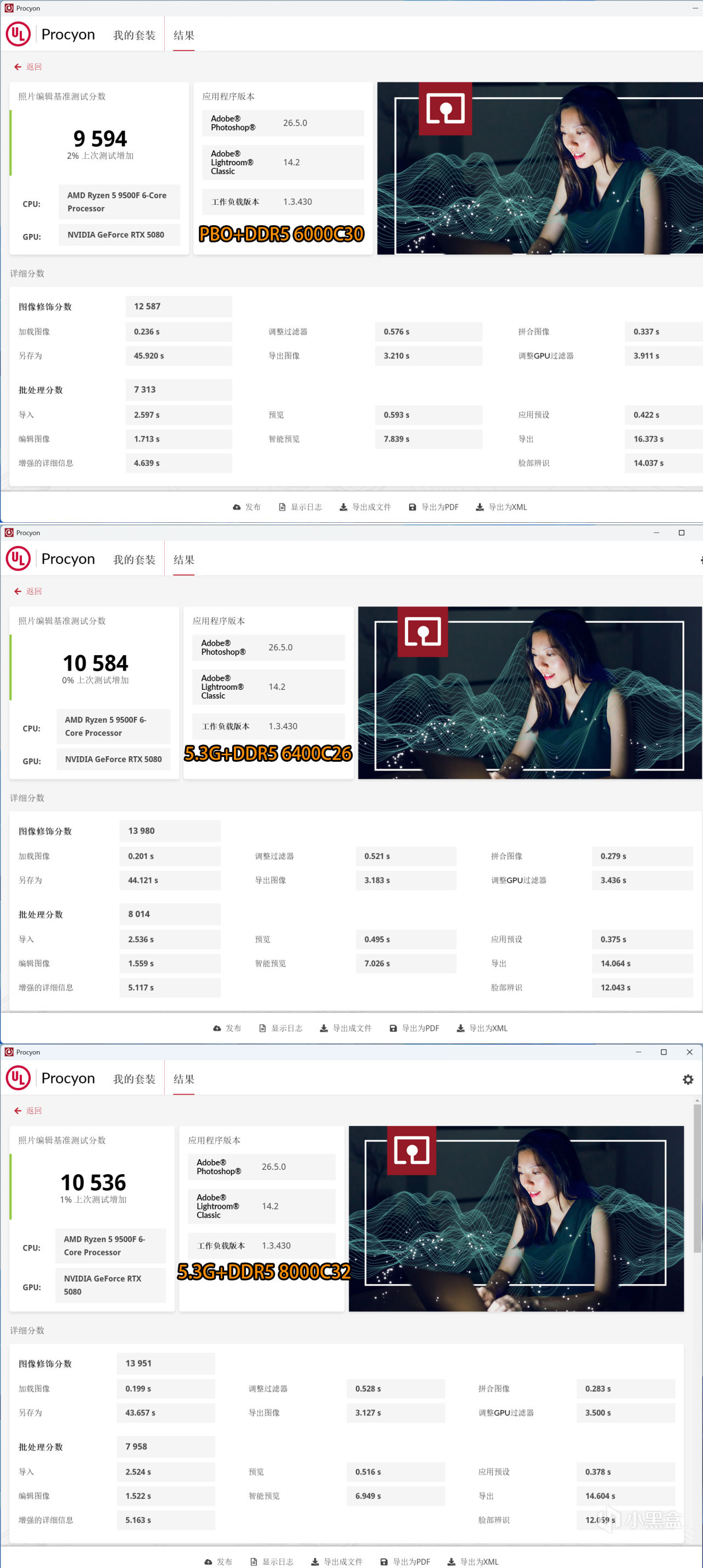Click the 7.839 s smart preview value
Viewport: 703px width, 1568px height.
428,439
